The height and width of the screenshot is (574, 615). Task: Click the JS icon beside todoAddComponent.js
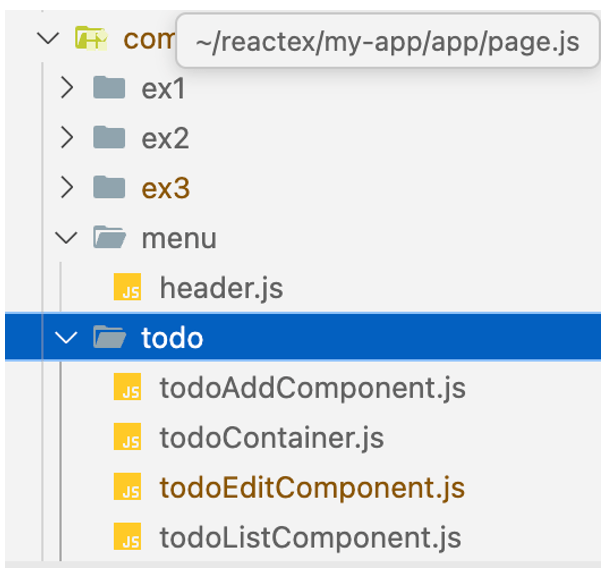coord(129,388)
